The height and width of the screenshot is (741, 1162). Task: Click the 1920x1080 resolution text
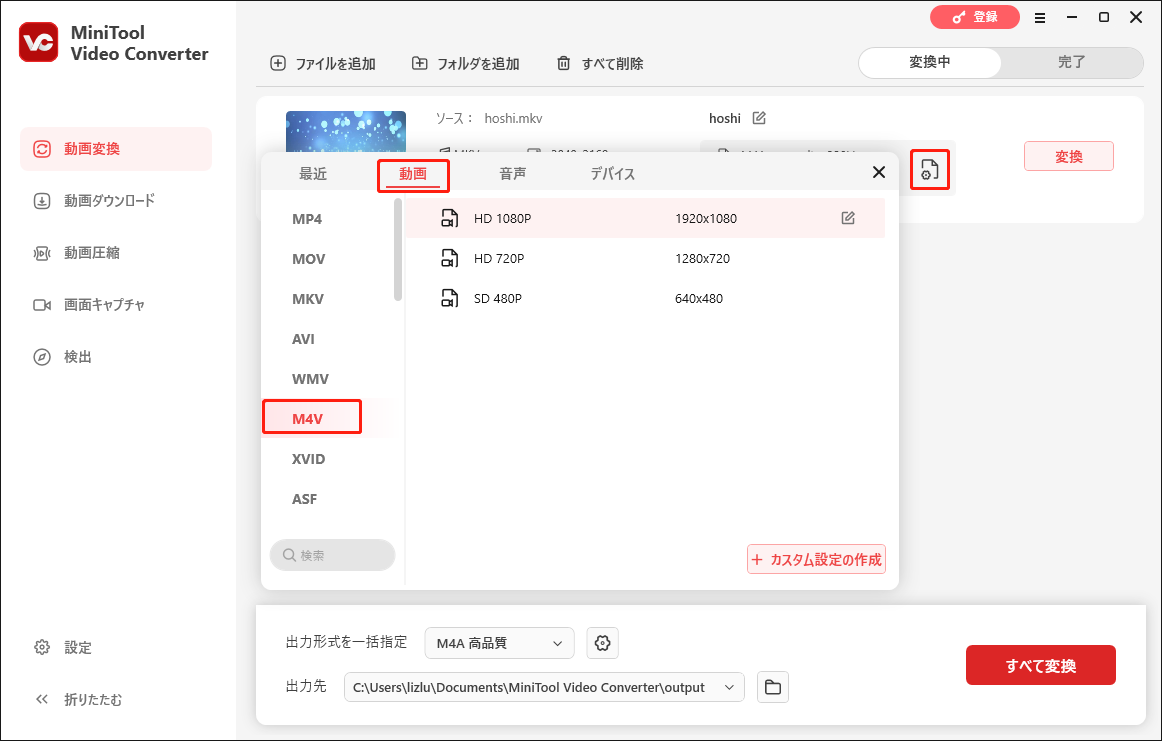click(x=706, y=219)
